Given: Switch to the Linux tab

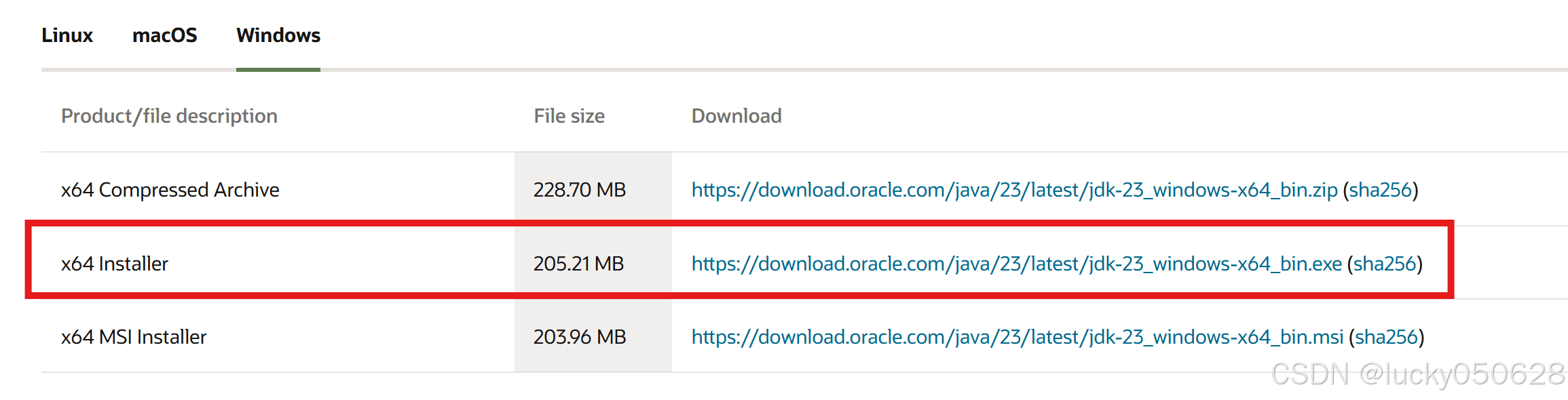Looking at the screenshot, I should tap(67, 35).
